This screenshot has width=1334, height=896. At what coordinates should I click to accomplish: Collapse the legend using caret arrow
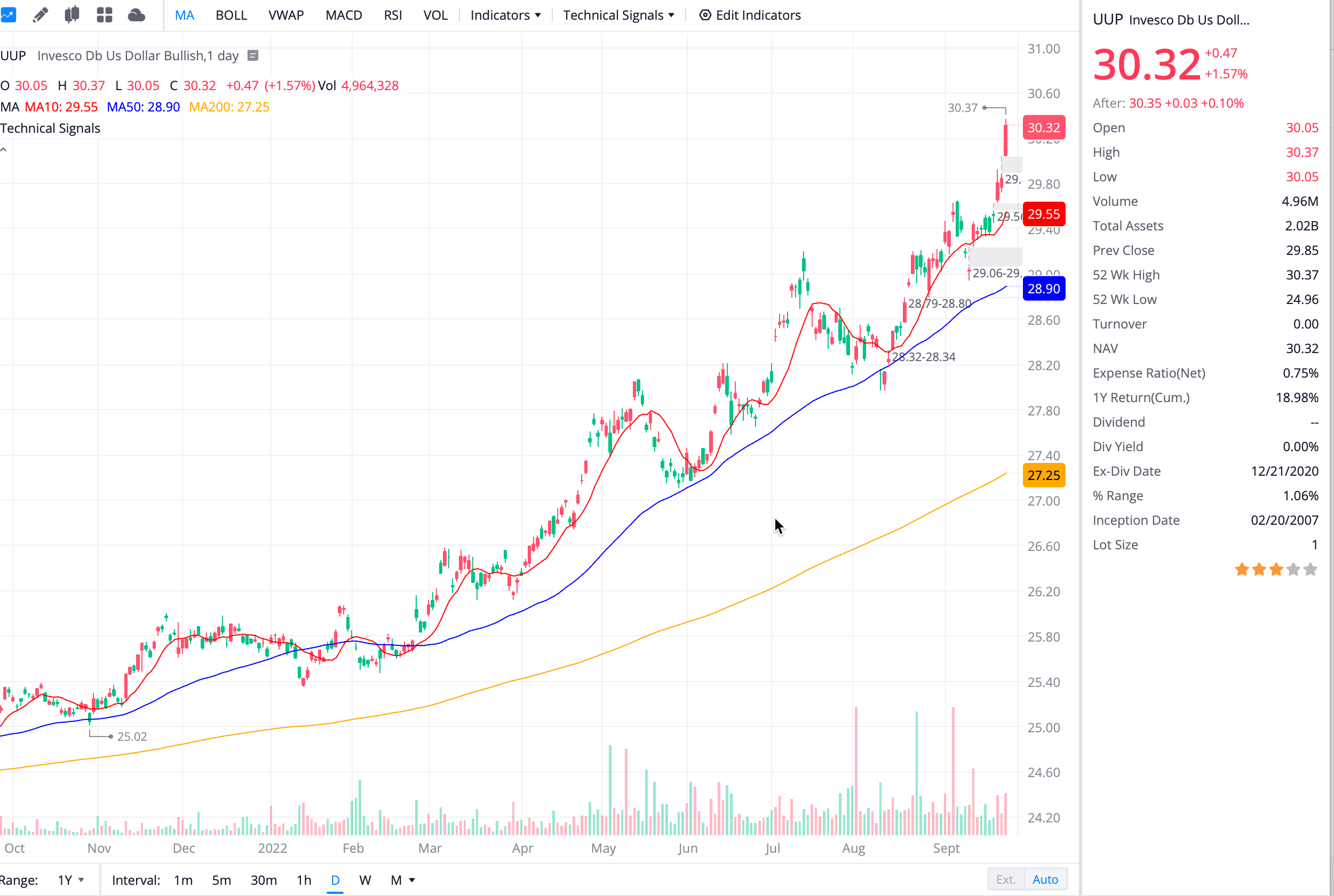[x=4, y=150]
